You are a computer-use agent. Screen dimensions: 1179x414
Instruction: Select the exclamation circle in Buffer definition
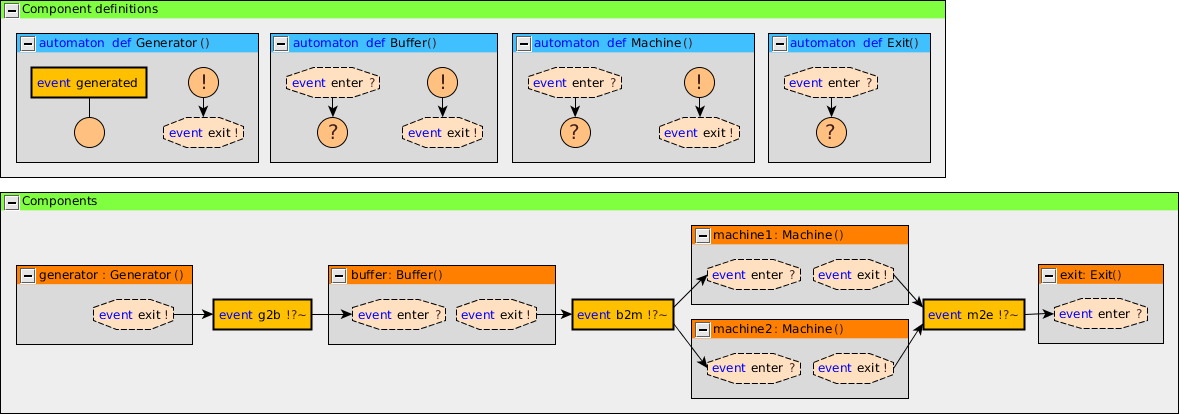tap(443, 82)
